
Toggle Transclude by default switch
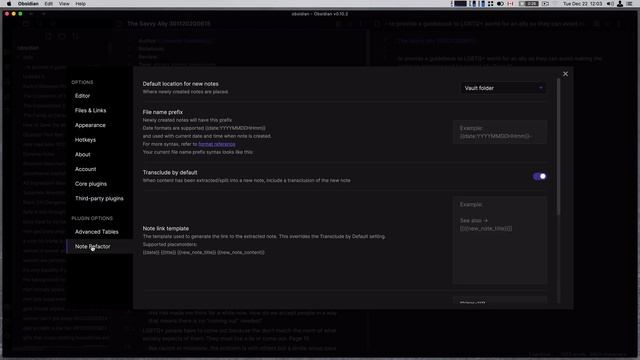539,176
